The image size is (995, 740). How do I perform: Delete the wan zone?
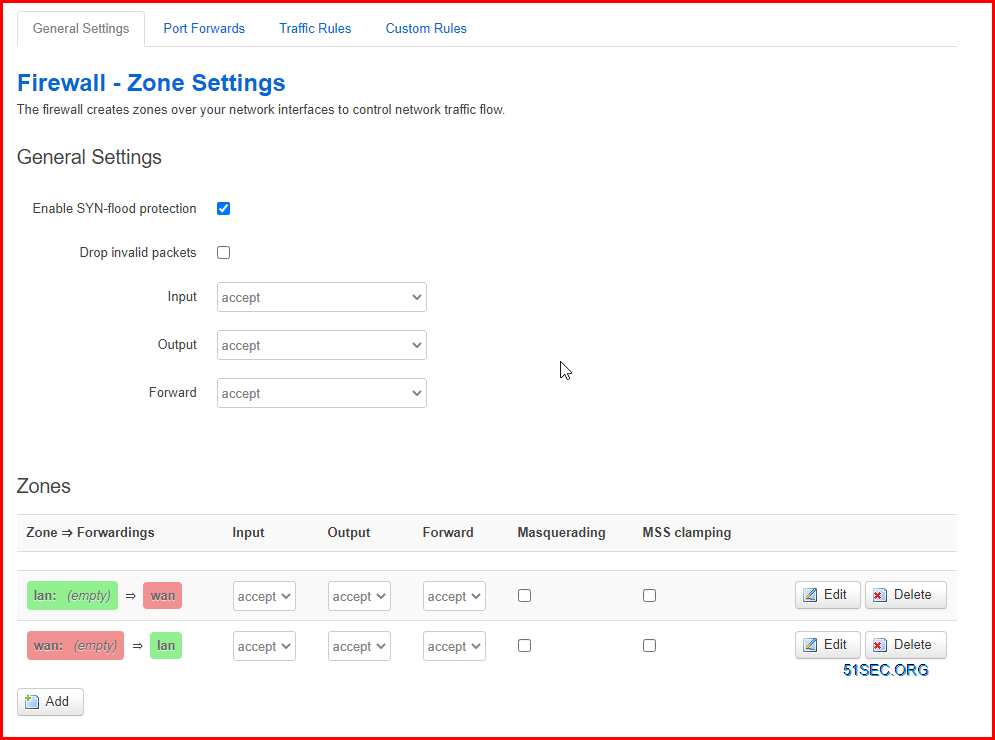[906, 645]
